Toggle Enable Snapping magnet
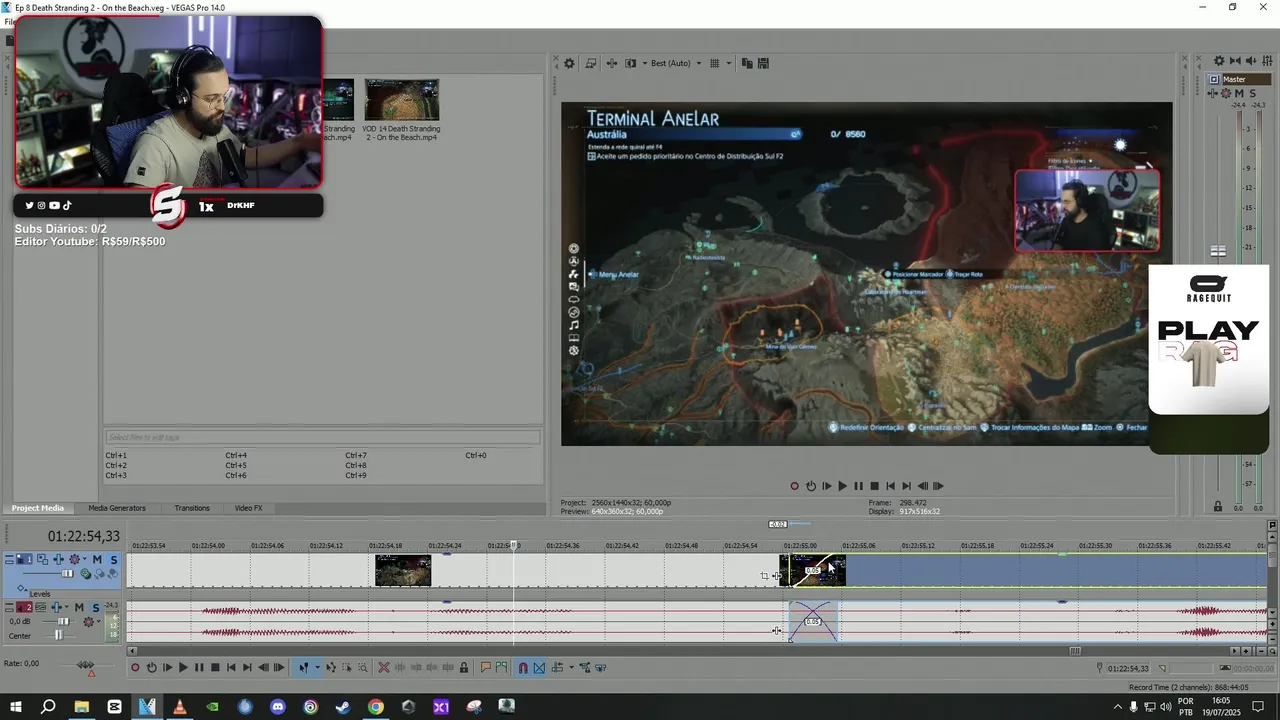Viewport: 1280px width, 720px height. click(x=522, y=667)
